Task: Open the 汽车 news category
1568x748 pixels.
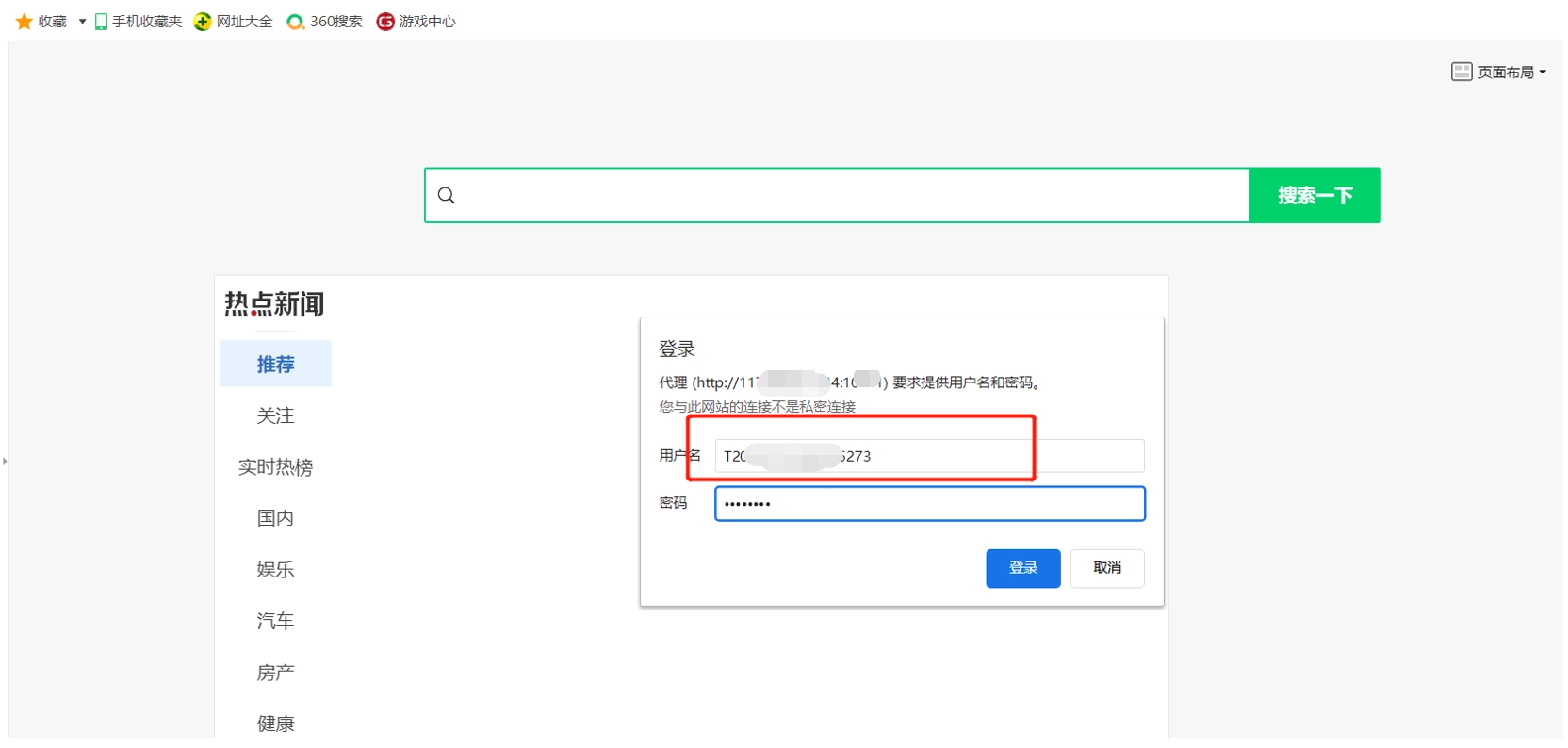Action: (x=275, y=621)
